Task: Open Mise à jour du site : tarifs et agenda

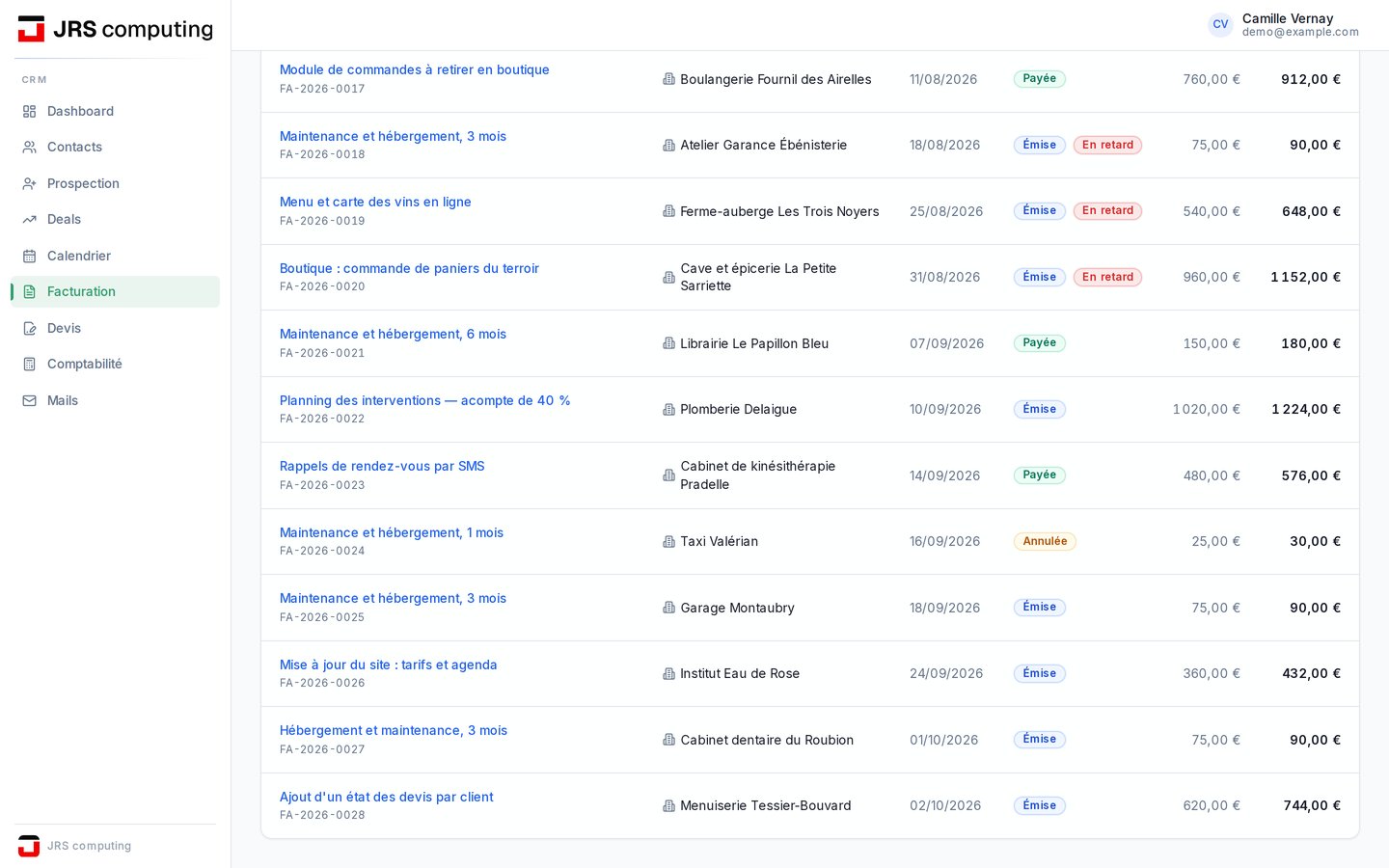Action: point(388,665)
